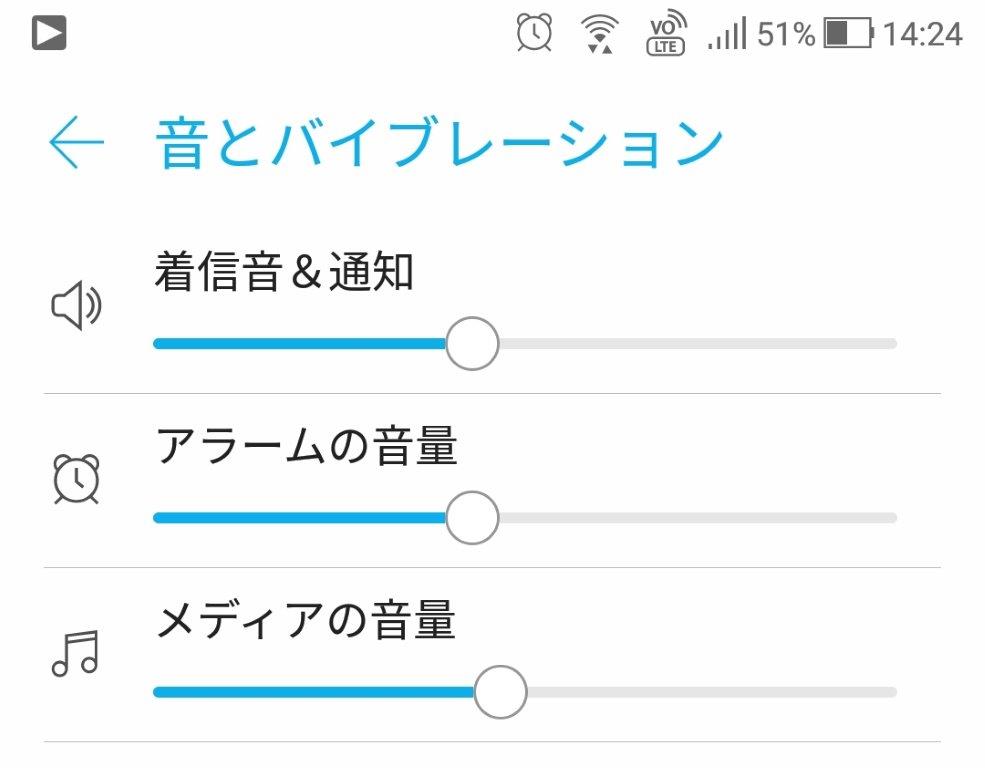
Task: Tap the VoLTE icon in status bar
Action: tap(666, 34)
